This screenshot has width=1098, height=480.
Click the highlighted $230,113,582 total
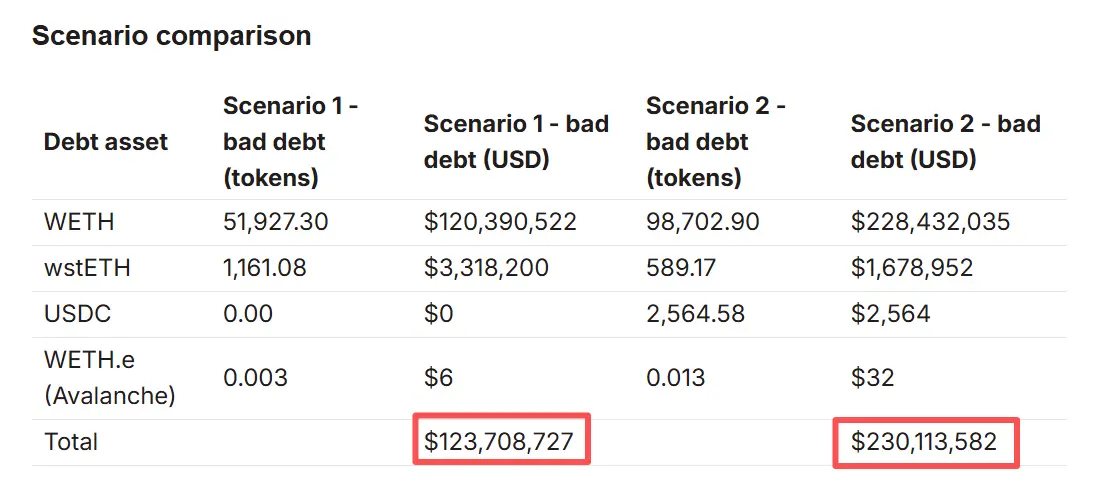(x=924, y=441)
